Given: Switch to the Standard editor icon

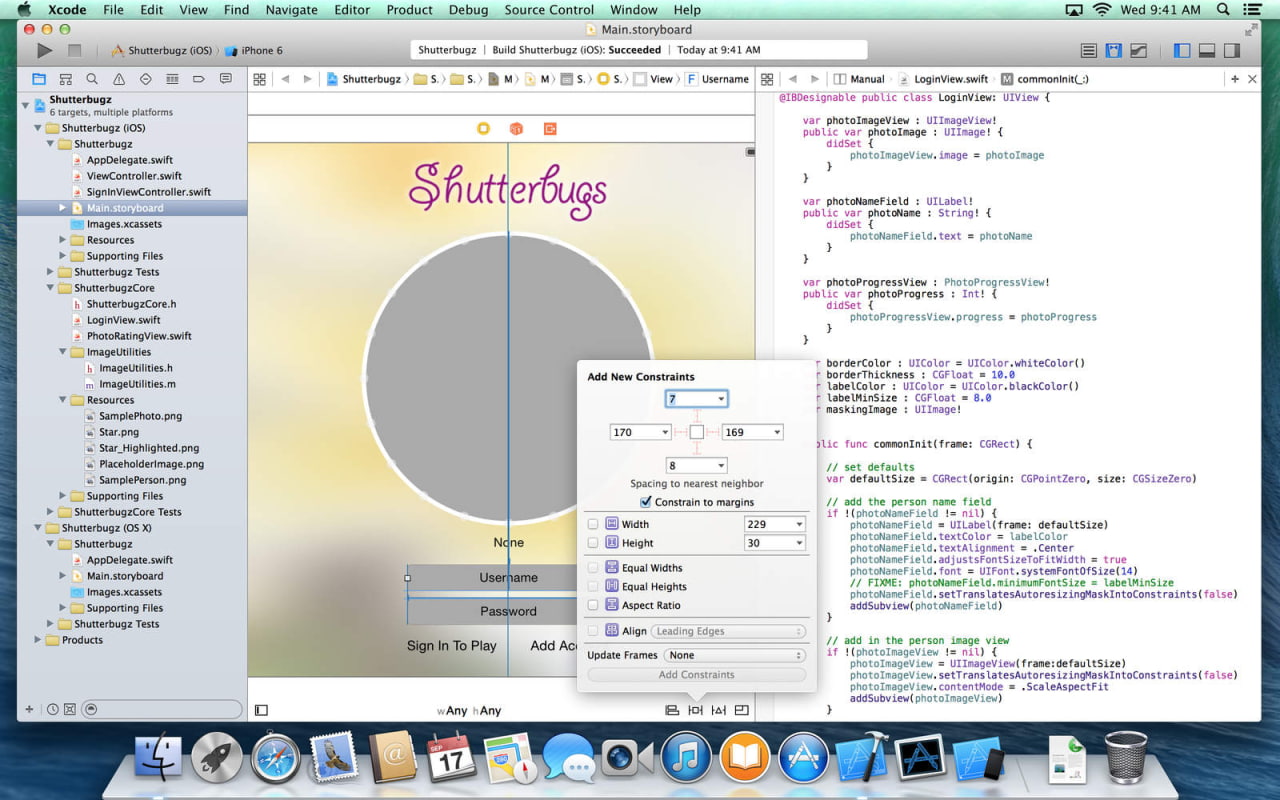Looking at the screenshot, I should (x=1089, y=50).
